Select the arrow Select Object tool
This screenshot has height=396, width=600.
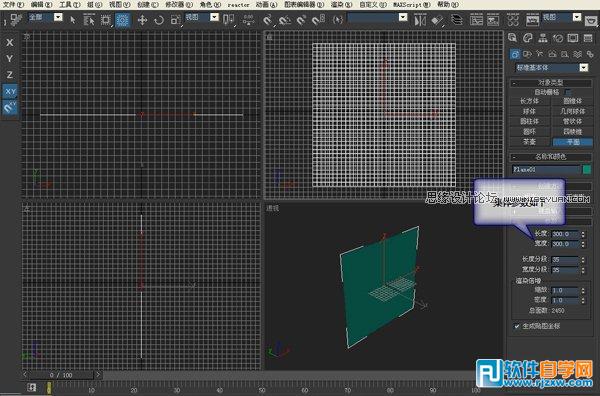[x=73, y=20]
